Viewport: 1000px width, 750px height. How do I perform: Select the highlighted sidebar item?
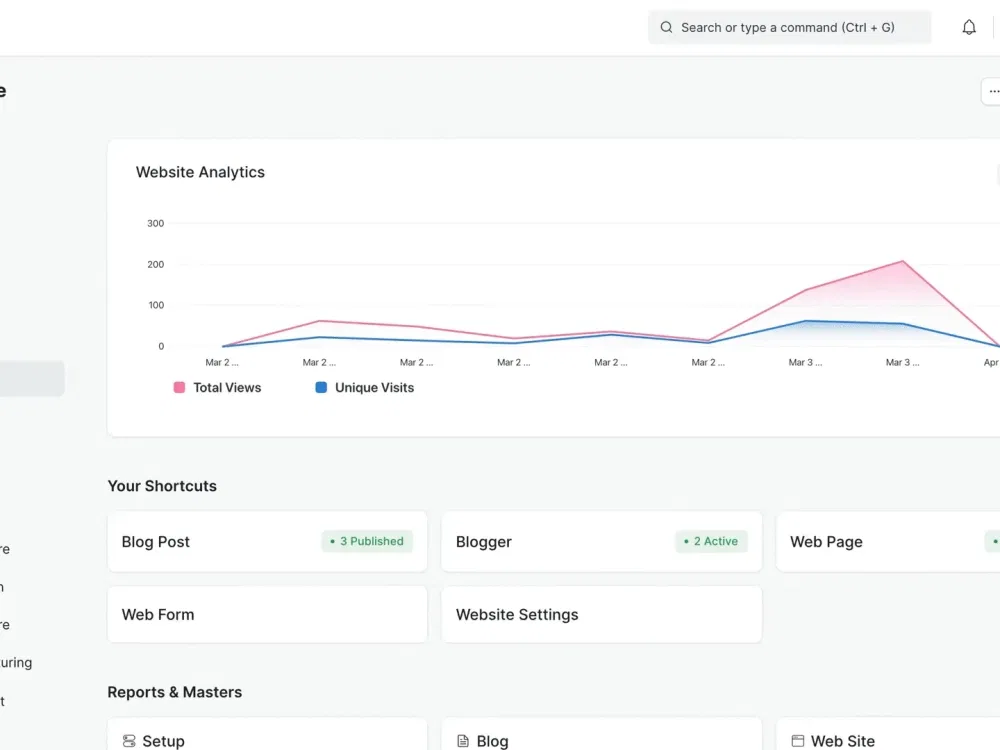point(32,379)
